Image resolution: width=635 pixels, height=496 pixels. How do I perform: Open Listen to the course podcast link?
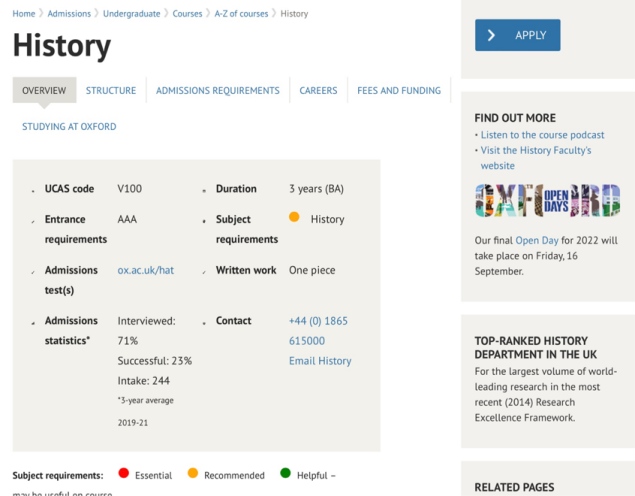pyautogui.click(x=542, y=135)
